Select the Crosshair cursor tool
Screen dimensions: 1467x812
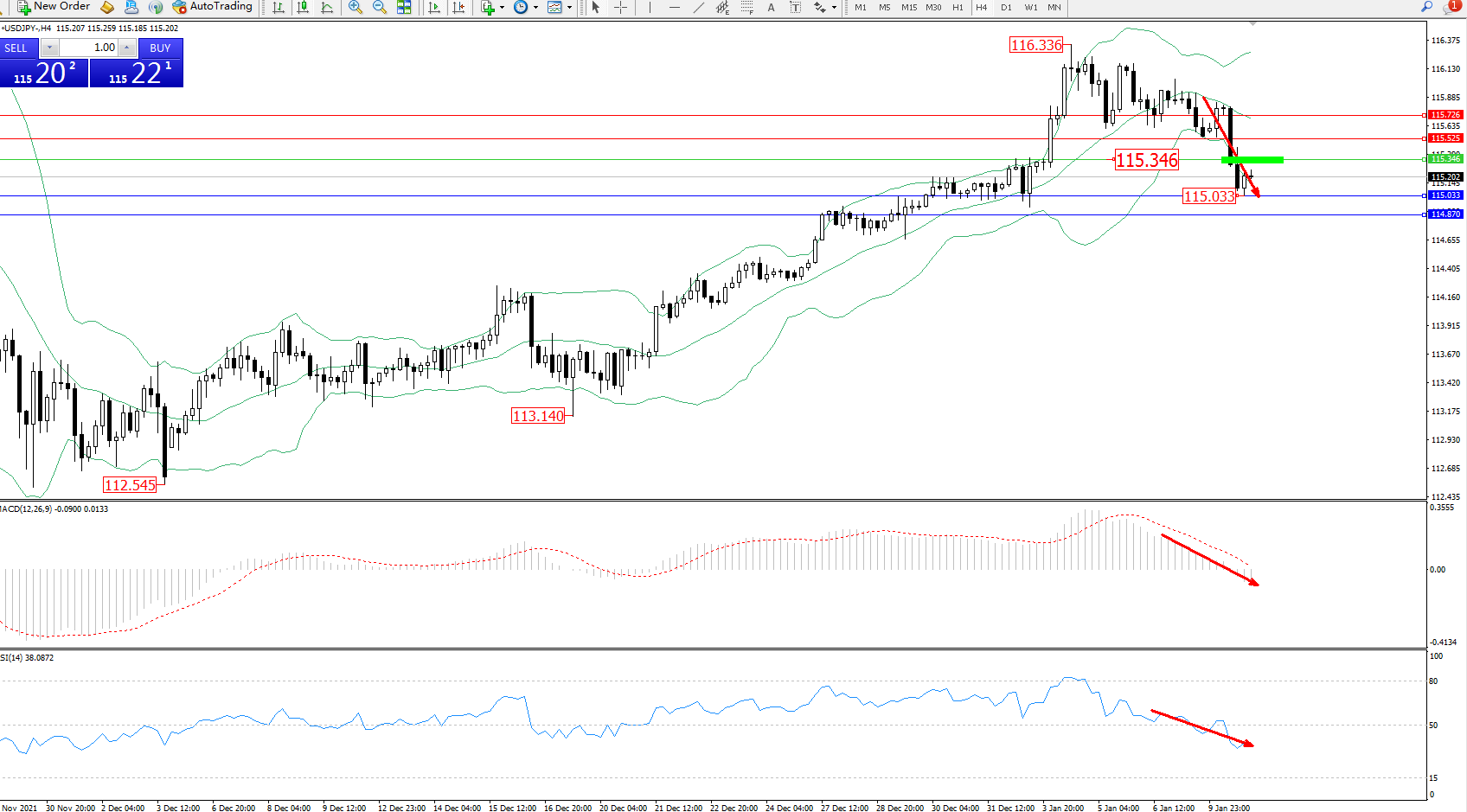click(x=620, y=7)
